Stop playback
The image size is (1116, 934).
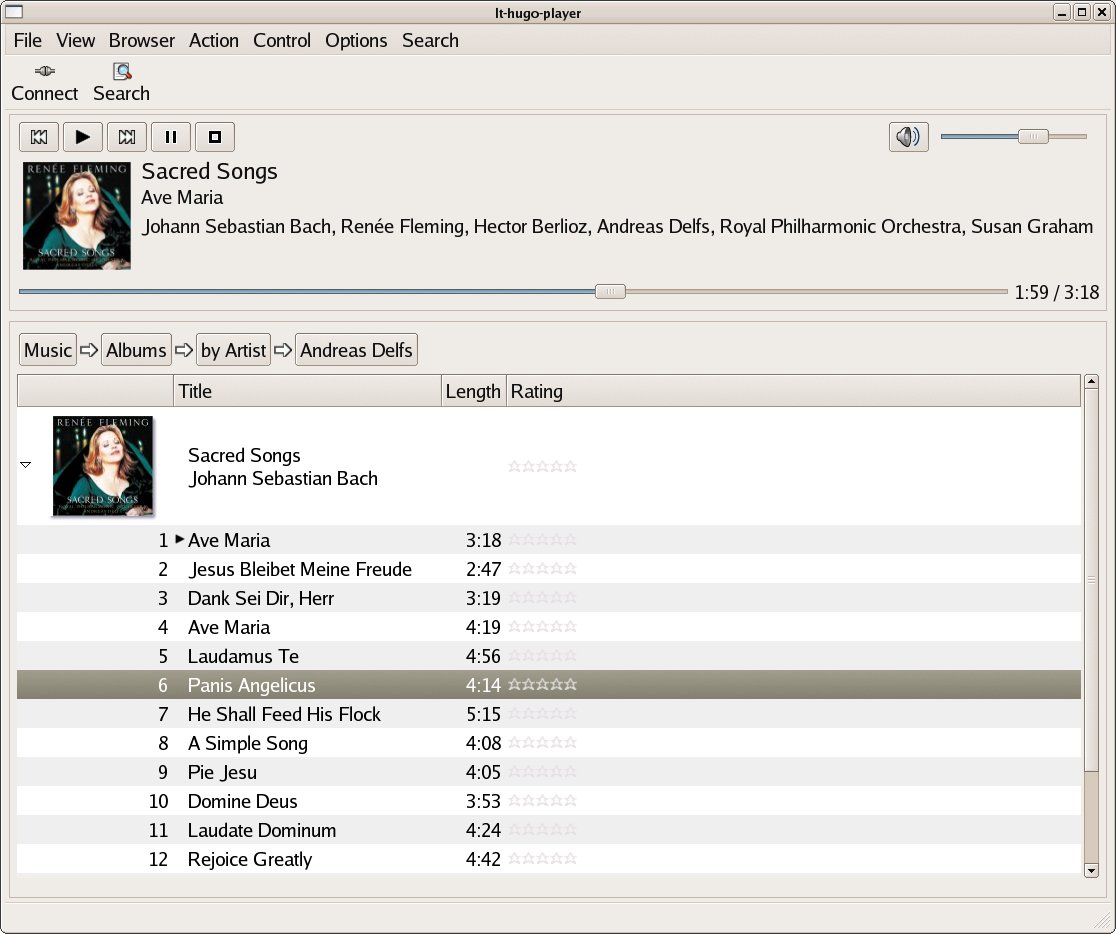pyautogui.click(x=215, y=137)
